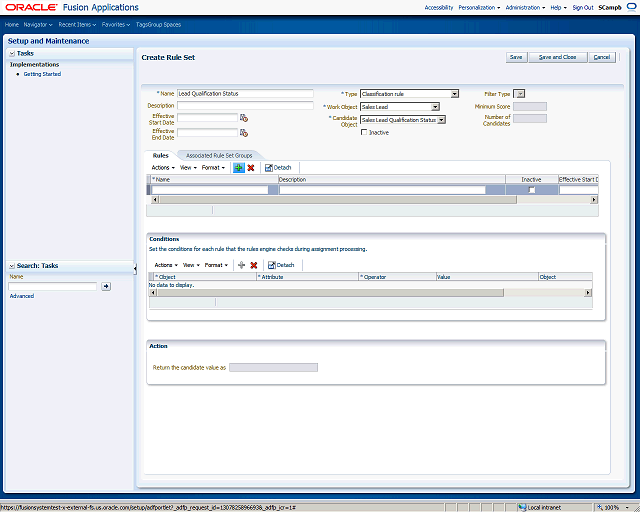Open Recent Items menu
The image size is (640, 512).
(x=77, y=24)
